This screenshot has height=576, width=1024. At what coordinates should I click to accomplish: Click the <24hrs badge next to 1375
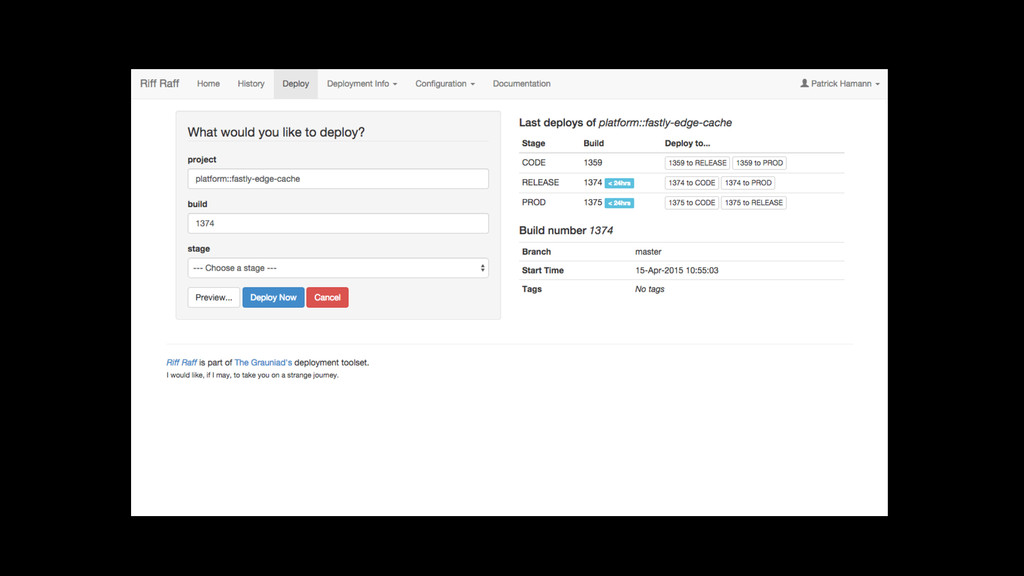tap(619, 203)
